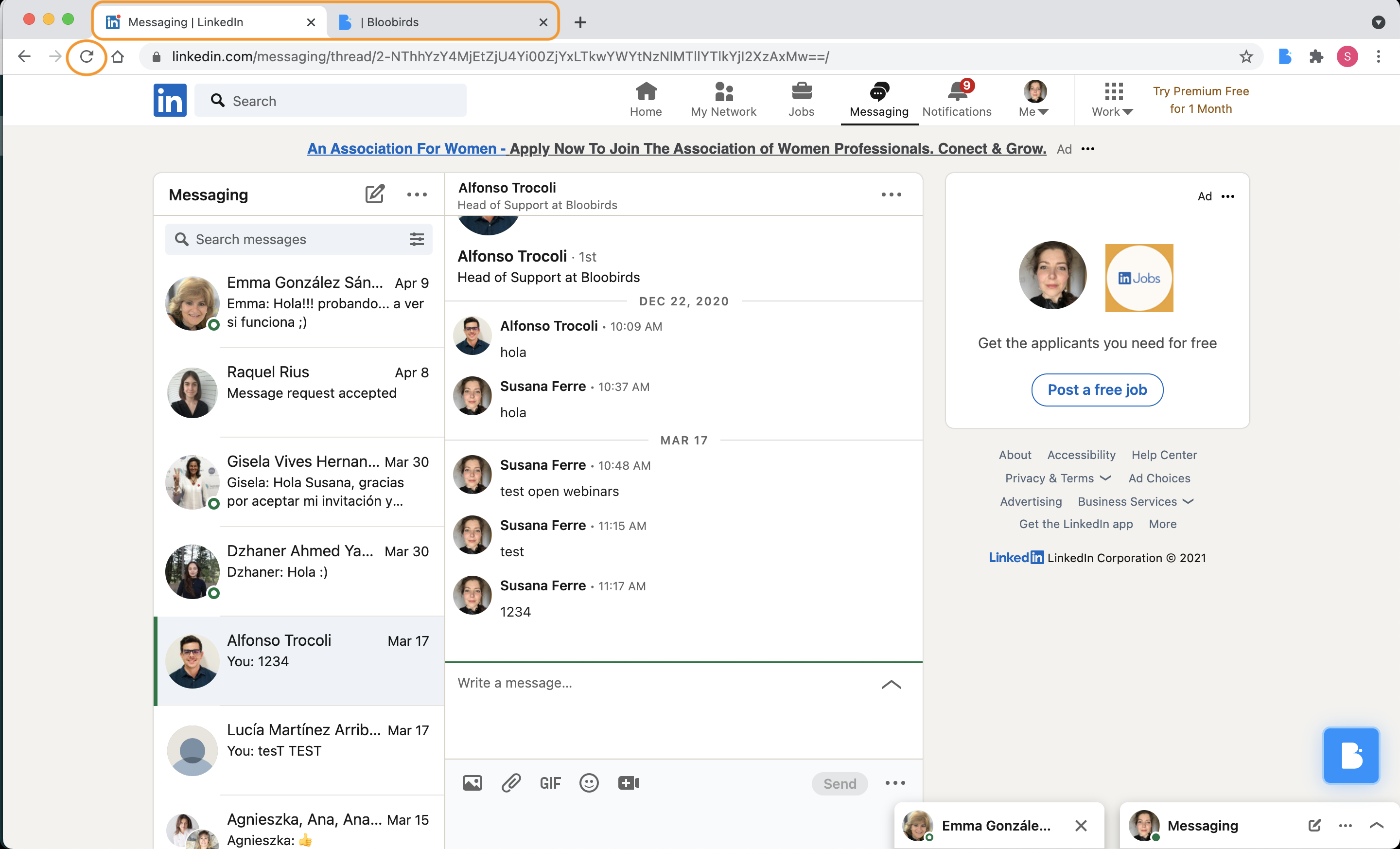Expand Privacy & Terms dropdown
The image size is (1400, 849).
[1057, 478]
